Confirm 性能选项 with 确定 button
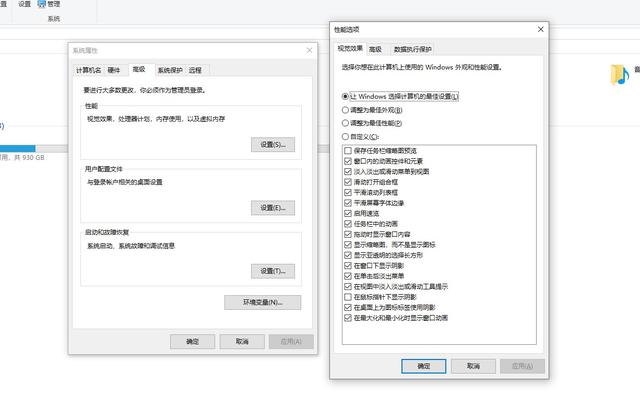This screenshot has width=640, height=407. 424,366
